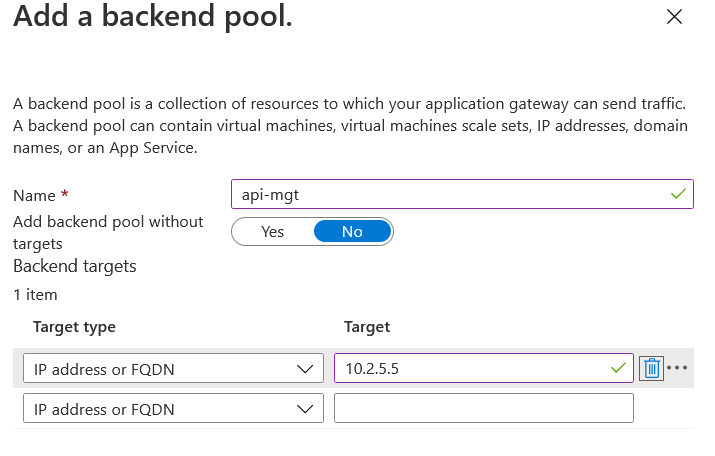Screen dimensions: 715x456
Task: Click the "Add backend pool without targets" label
Action: click(108, 232)
